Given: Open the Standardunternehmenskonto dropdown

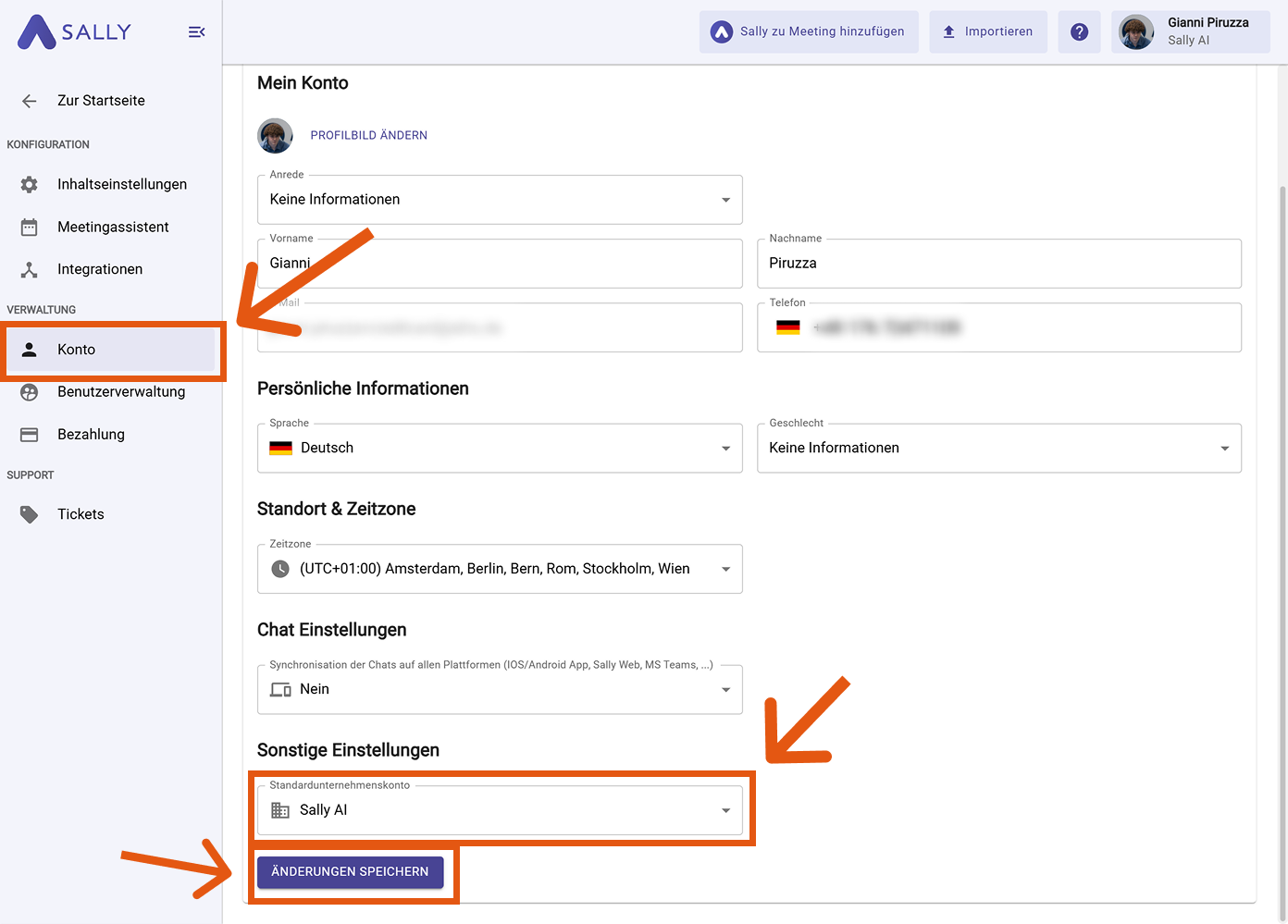Looking at the screenshot, I should click(500, 810).
